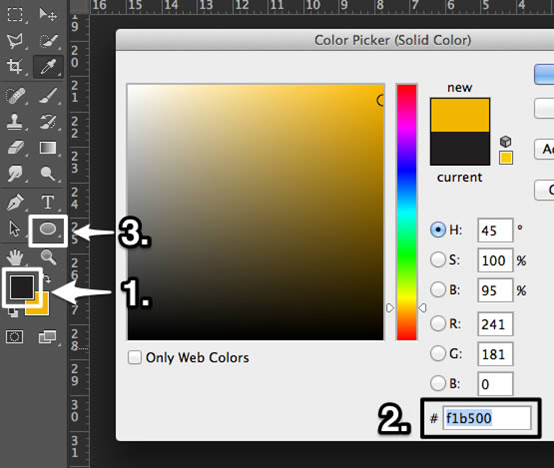Click the new yellow color preview

point(460,115)
